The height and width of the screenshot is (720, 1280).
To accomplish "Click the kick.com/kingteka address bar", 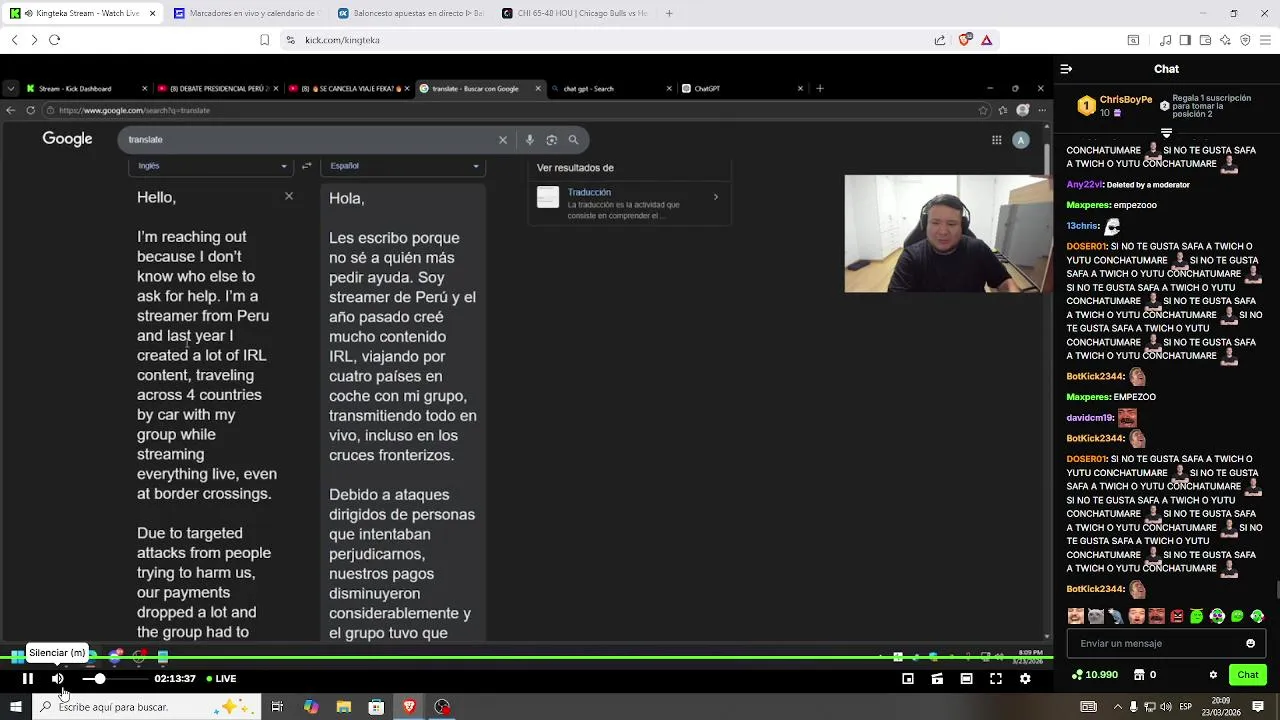I will 600,40.
